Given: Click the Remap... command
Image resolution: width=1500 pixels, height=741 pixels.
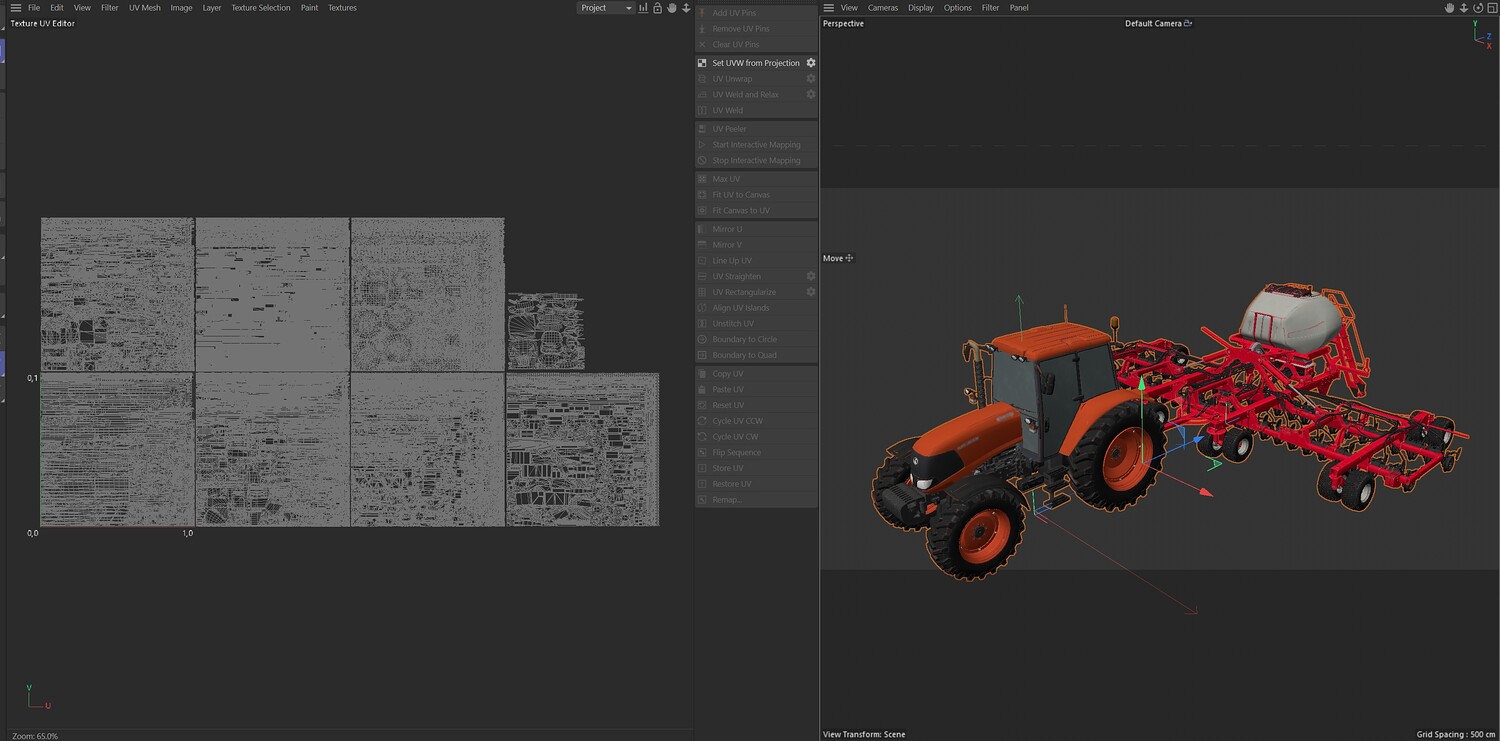Looking at the screenshot, I should [756, 500].
